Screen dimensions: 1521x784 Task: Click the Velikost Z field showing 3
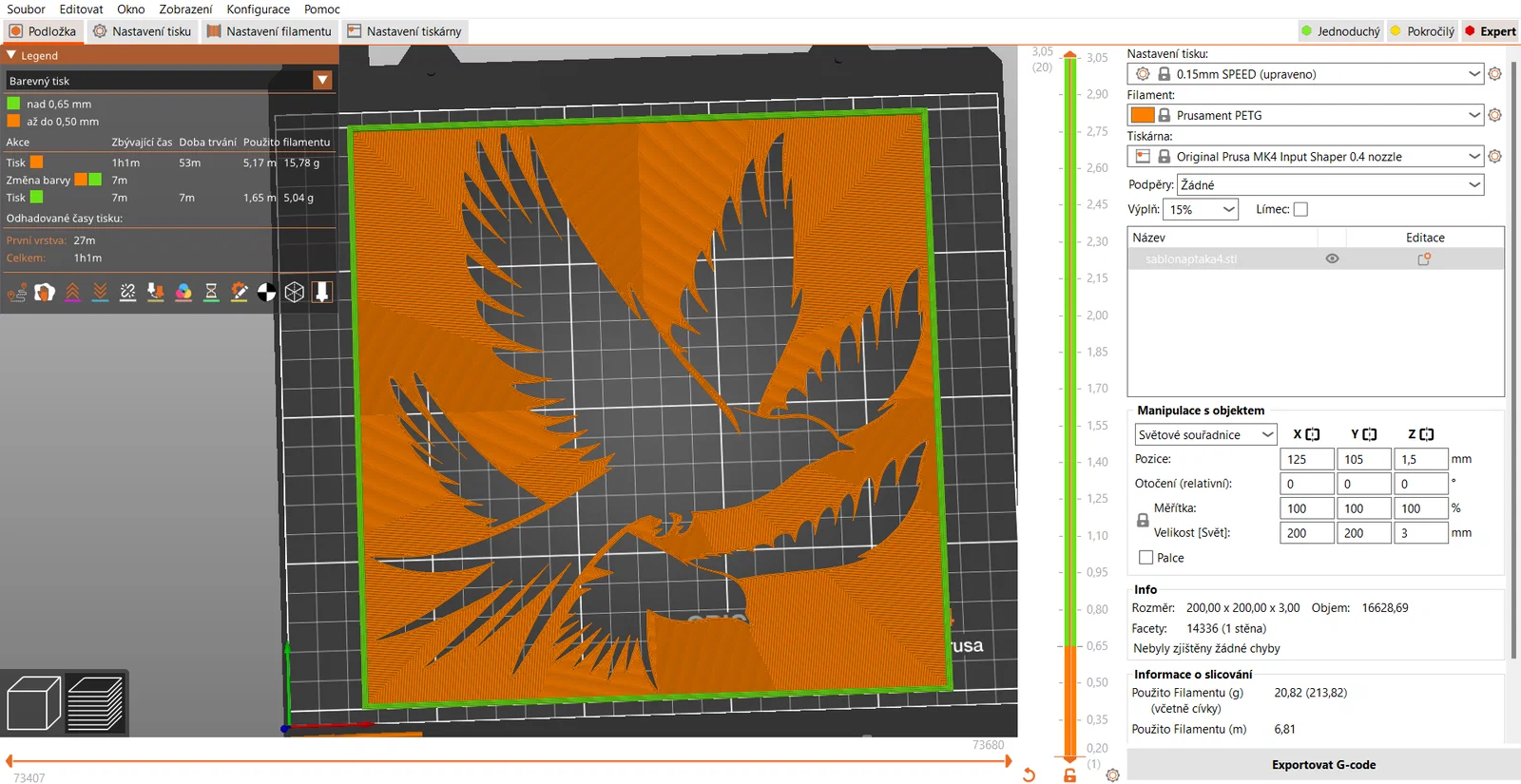coord(1421,533)
